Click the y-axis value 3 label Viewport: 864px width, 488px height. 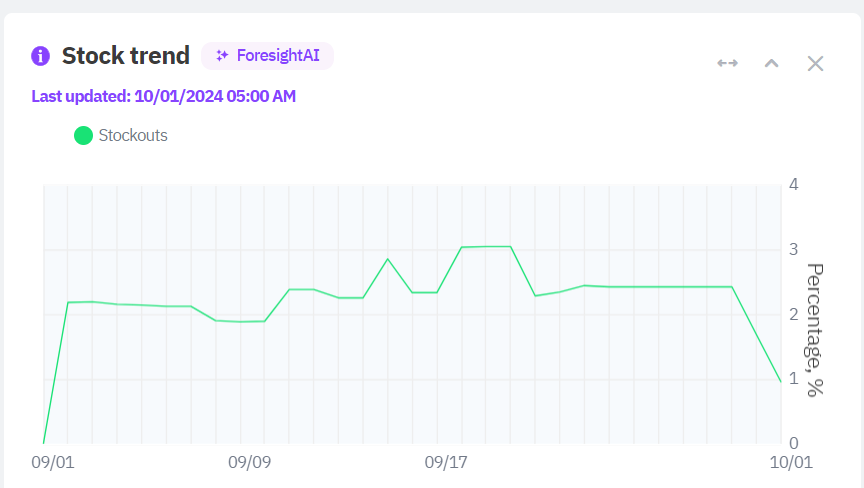pos(793,249)
